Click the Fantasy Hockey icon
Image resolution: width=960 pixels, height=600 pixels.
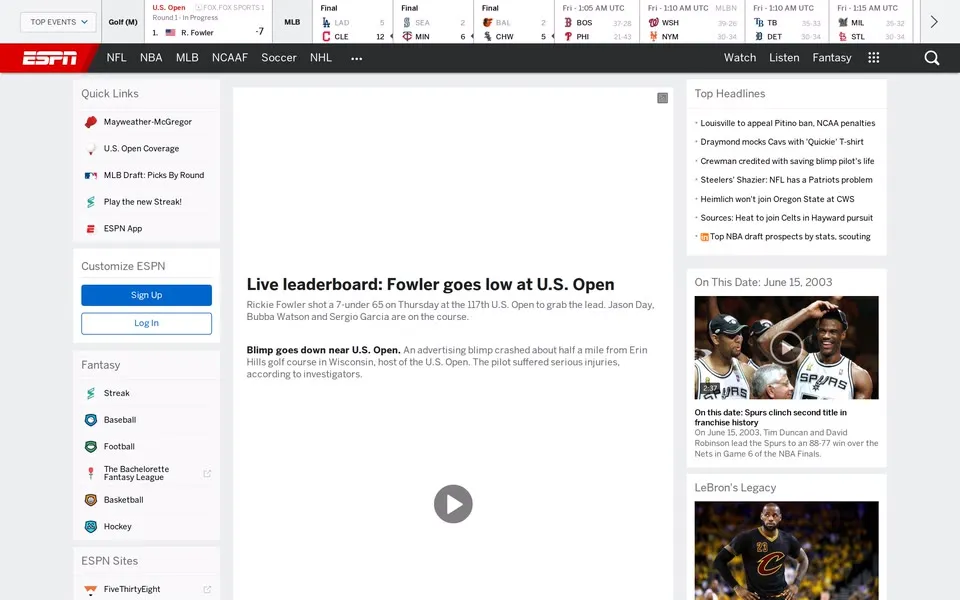coord(91,527)
